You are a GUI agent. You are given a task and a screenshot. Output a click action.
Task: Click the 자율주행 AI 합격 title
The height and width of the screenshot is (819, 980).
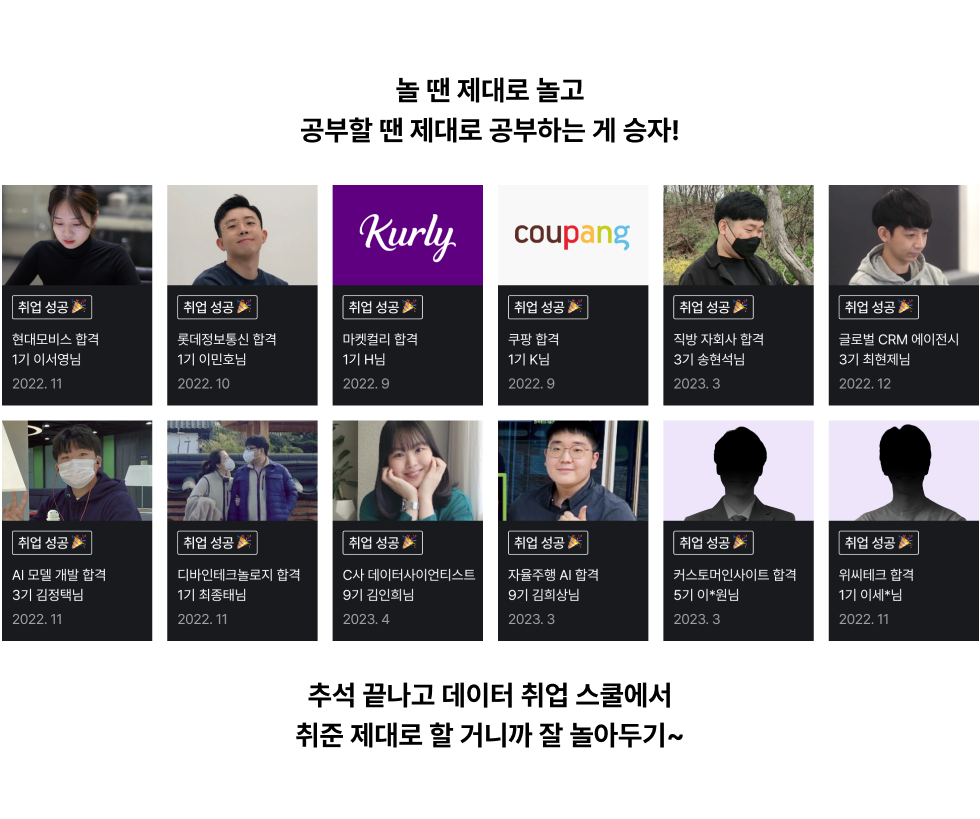pos(553,575)
